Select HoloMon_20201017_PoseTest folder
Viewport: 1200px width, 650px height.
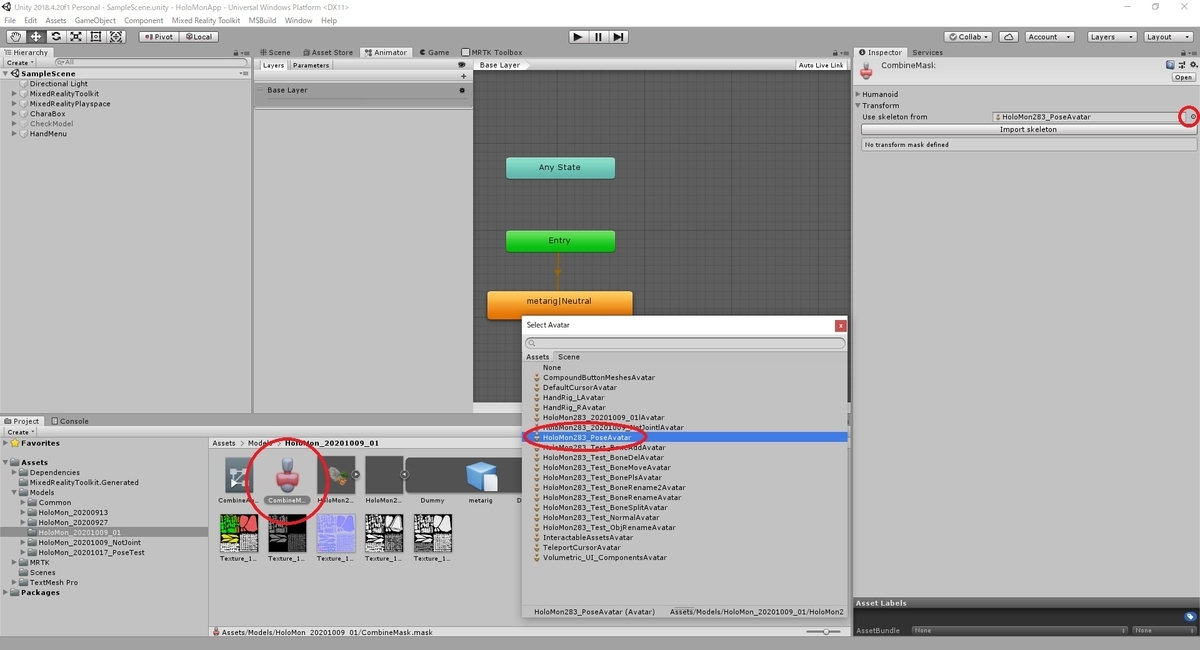point(91,552)
